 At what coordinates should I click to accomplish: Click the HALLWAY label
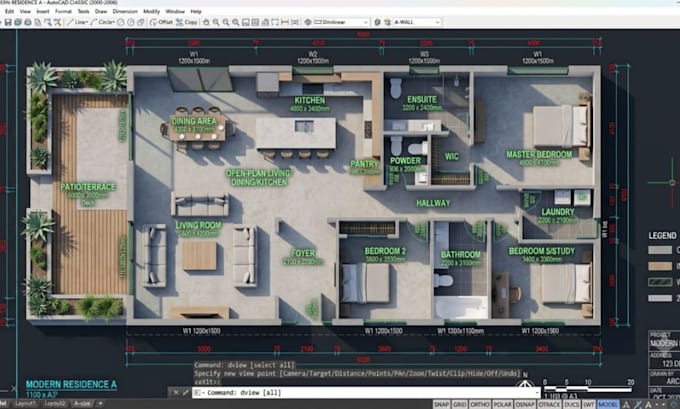point(433,203)
